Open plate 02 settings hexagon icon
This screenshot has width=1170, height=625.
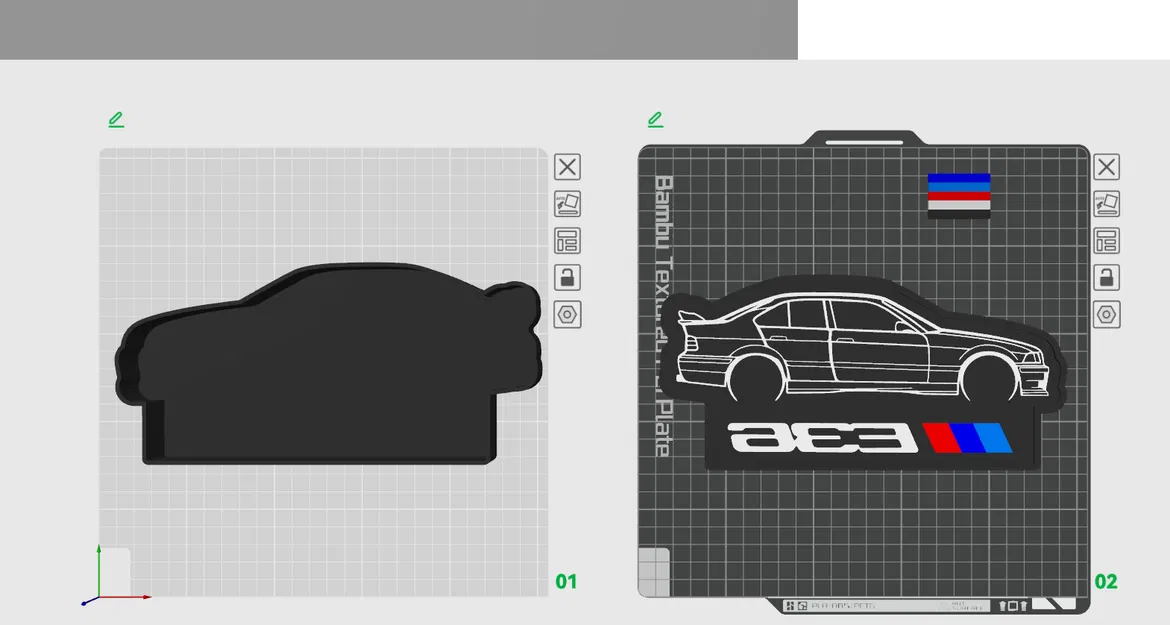pyautogui.click(x=1107, y=315)
